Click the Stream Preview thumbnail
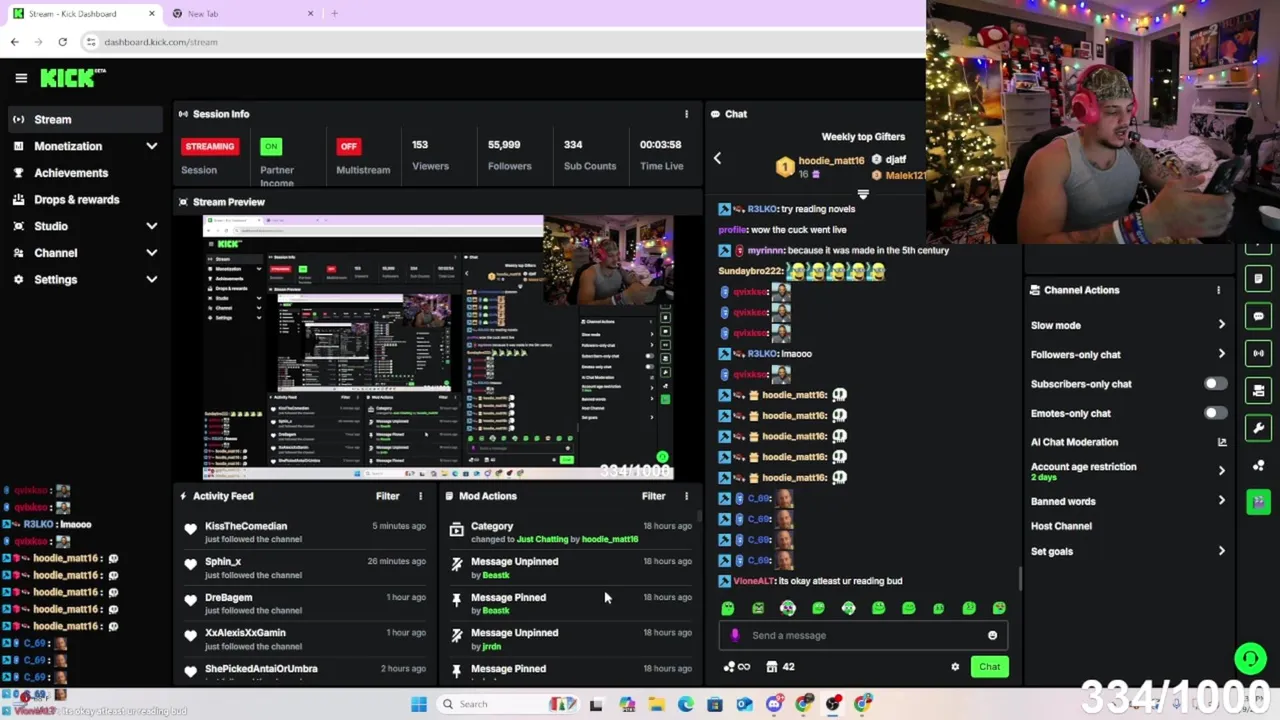1280x720 pixels. point(438,348)
